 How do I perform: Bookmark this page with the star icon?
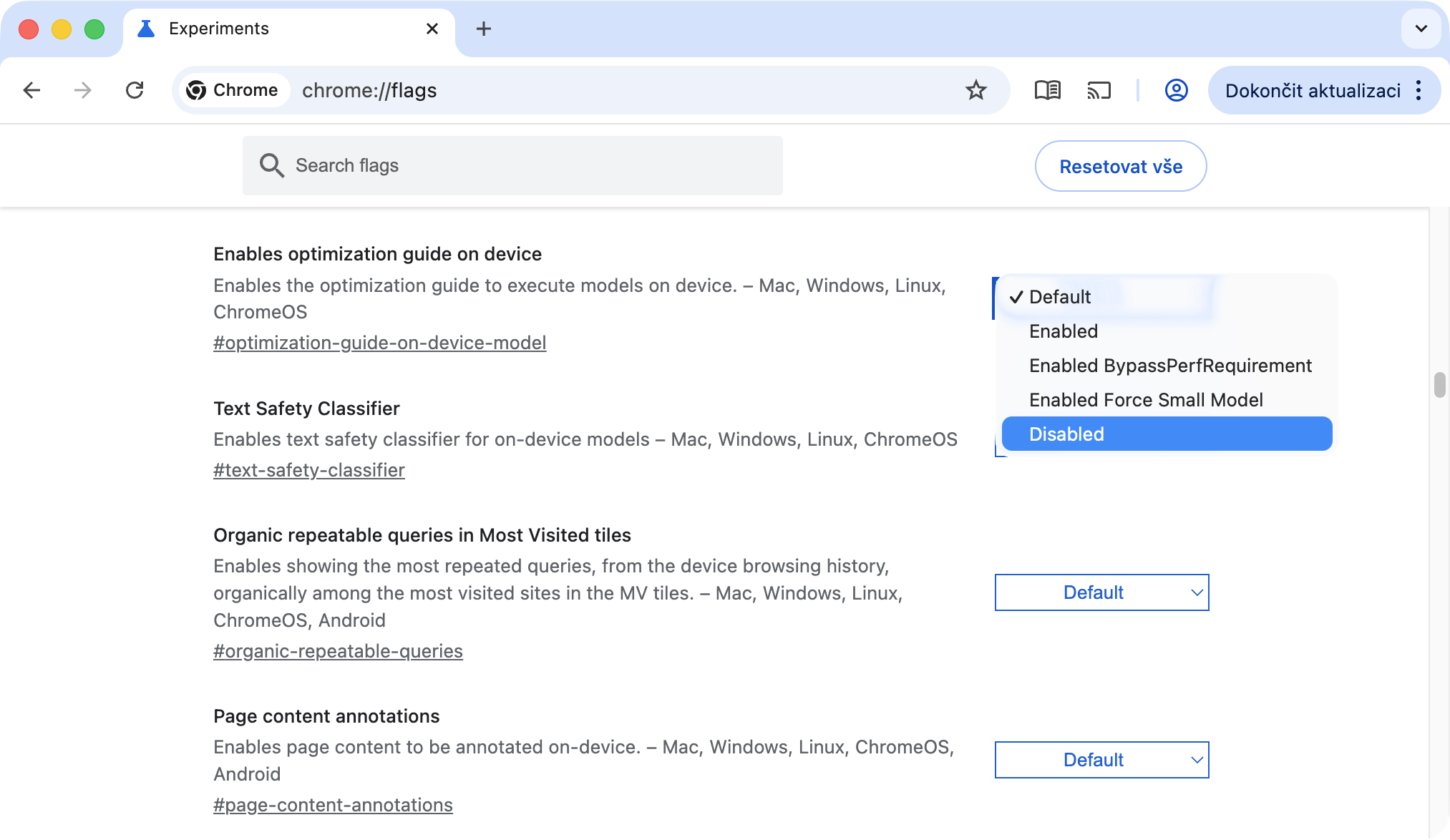976,90
